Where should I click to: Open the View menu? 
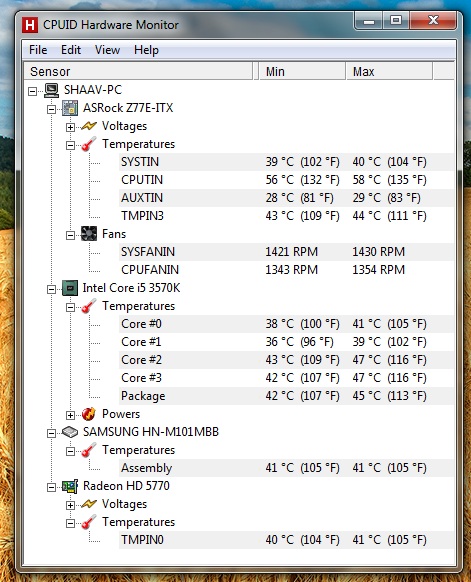click(x=107, y=50)
